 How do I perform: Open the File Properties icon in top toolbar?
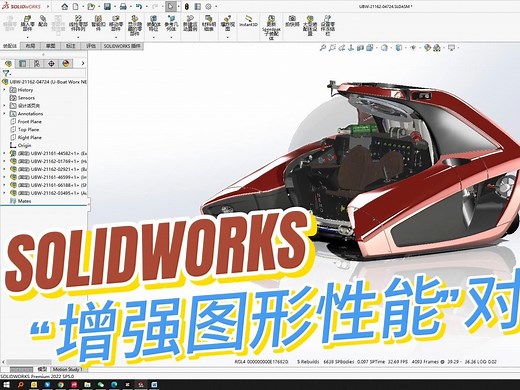tap(197, 6)
